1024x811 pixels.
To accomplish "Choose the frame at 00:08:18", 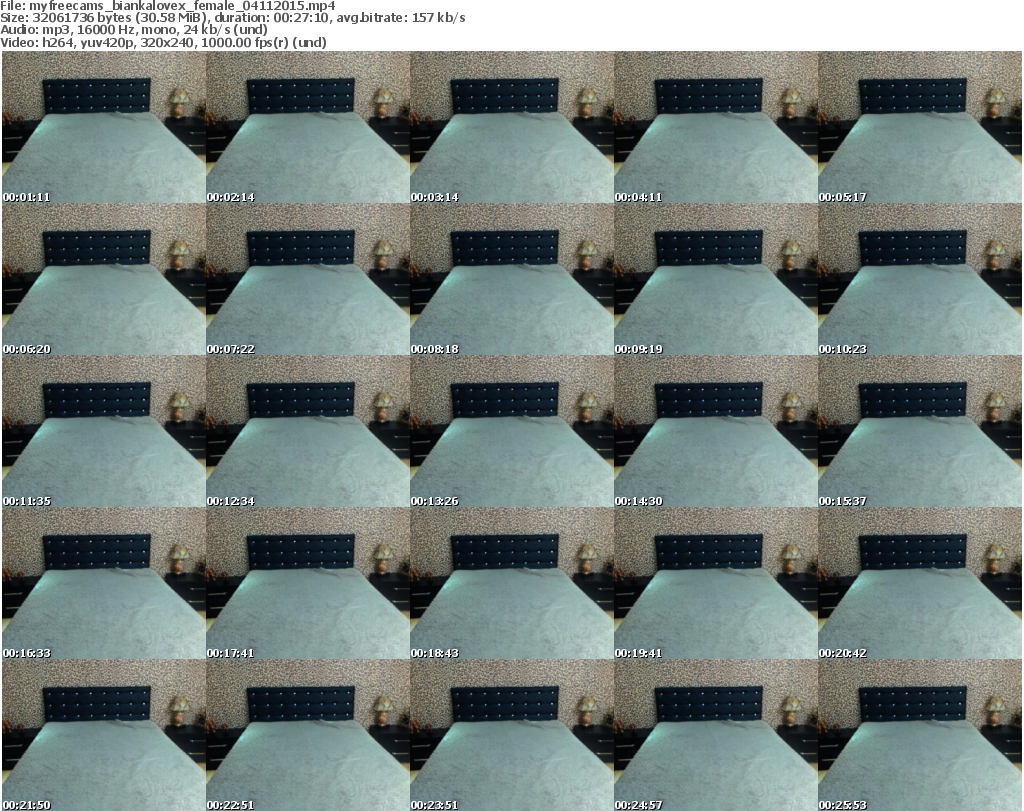I will pyautogui.click(x=512, y=279).
